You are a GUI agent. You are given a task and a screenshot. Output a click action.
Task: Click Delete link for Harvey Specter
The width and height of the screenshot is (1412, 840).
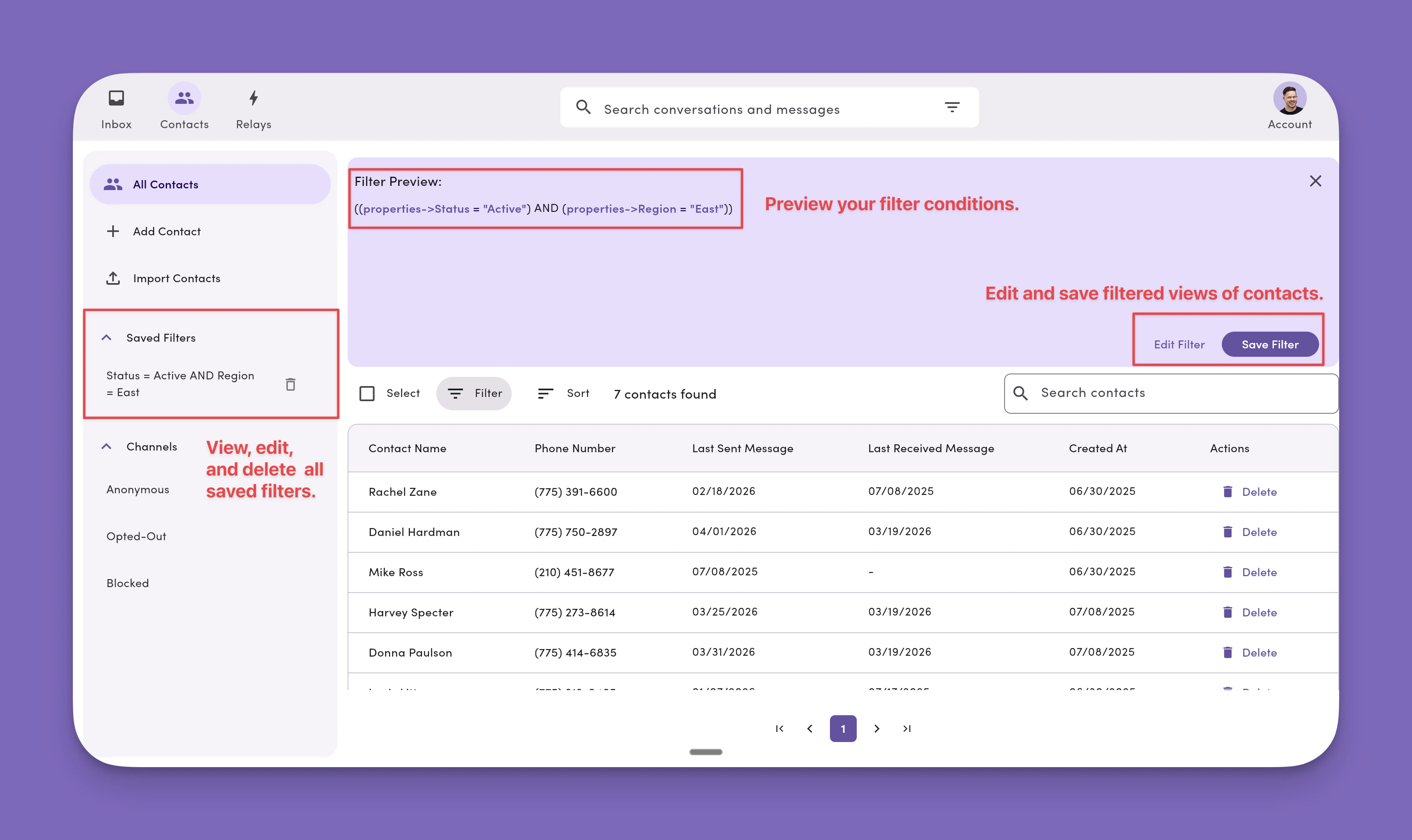point(1259,613)
